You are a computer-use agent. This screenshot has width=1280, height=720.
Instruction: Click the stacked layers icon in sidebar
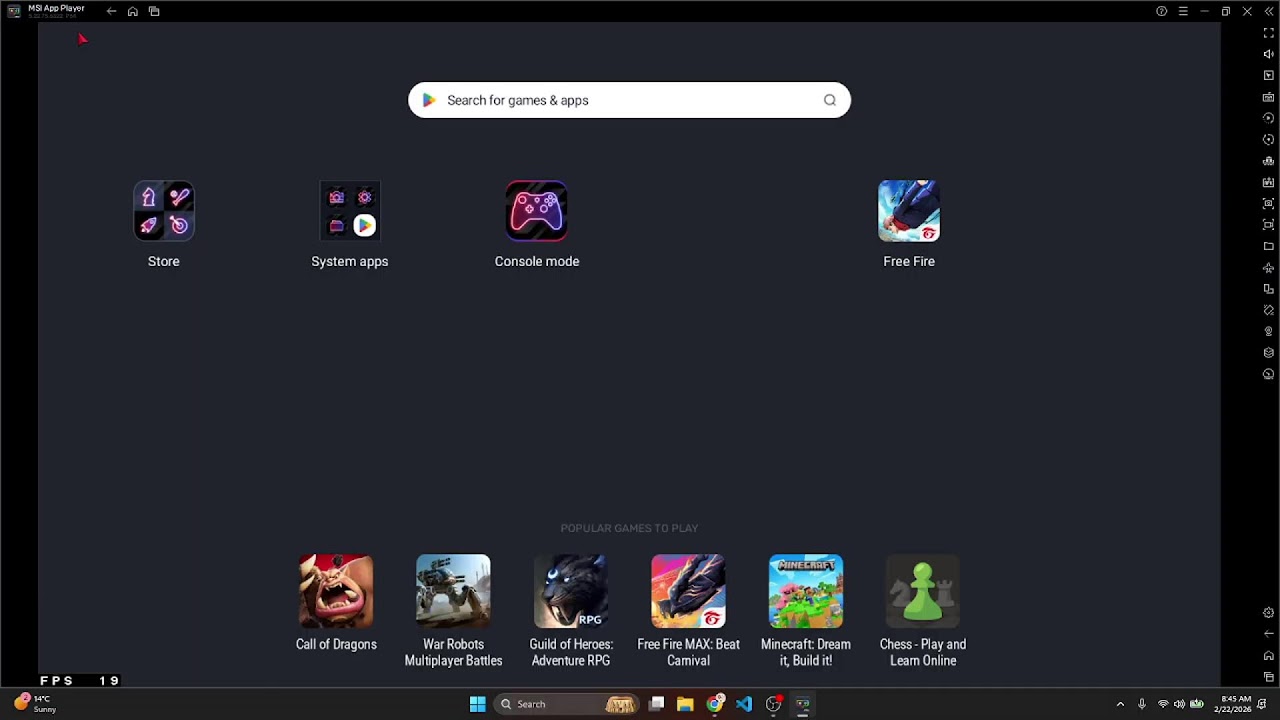1269,353
